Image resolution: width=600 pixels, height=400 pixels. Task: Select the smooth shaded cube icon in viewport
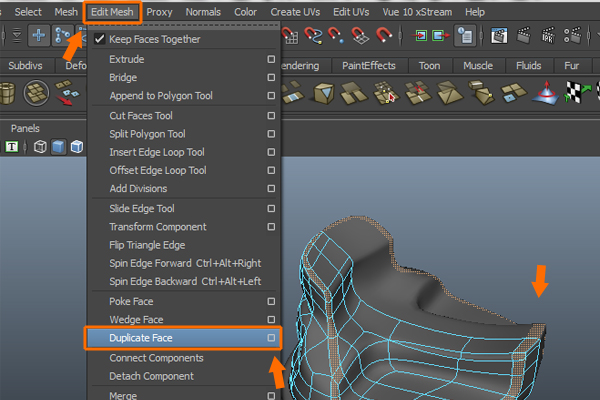point(59,147)
